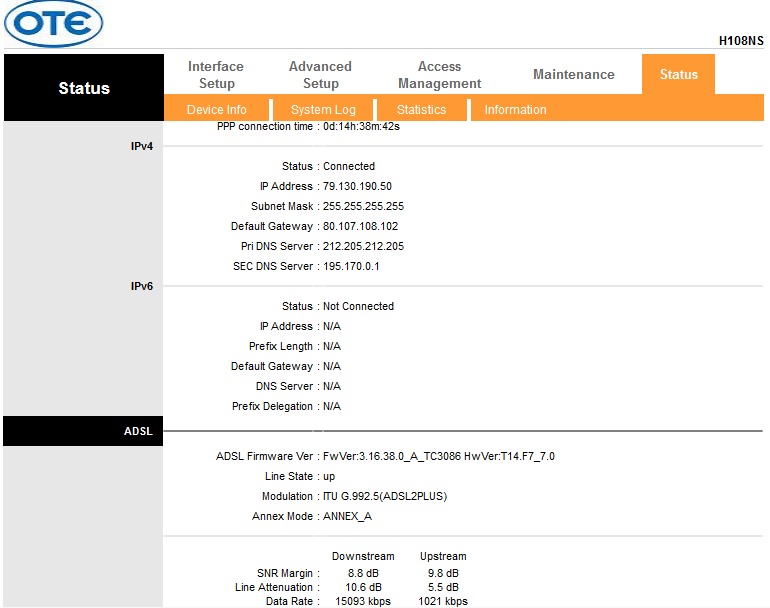This screenshot has width=770, height=608.
Task: Open the Access Management tab
Action: coord(440,75)
